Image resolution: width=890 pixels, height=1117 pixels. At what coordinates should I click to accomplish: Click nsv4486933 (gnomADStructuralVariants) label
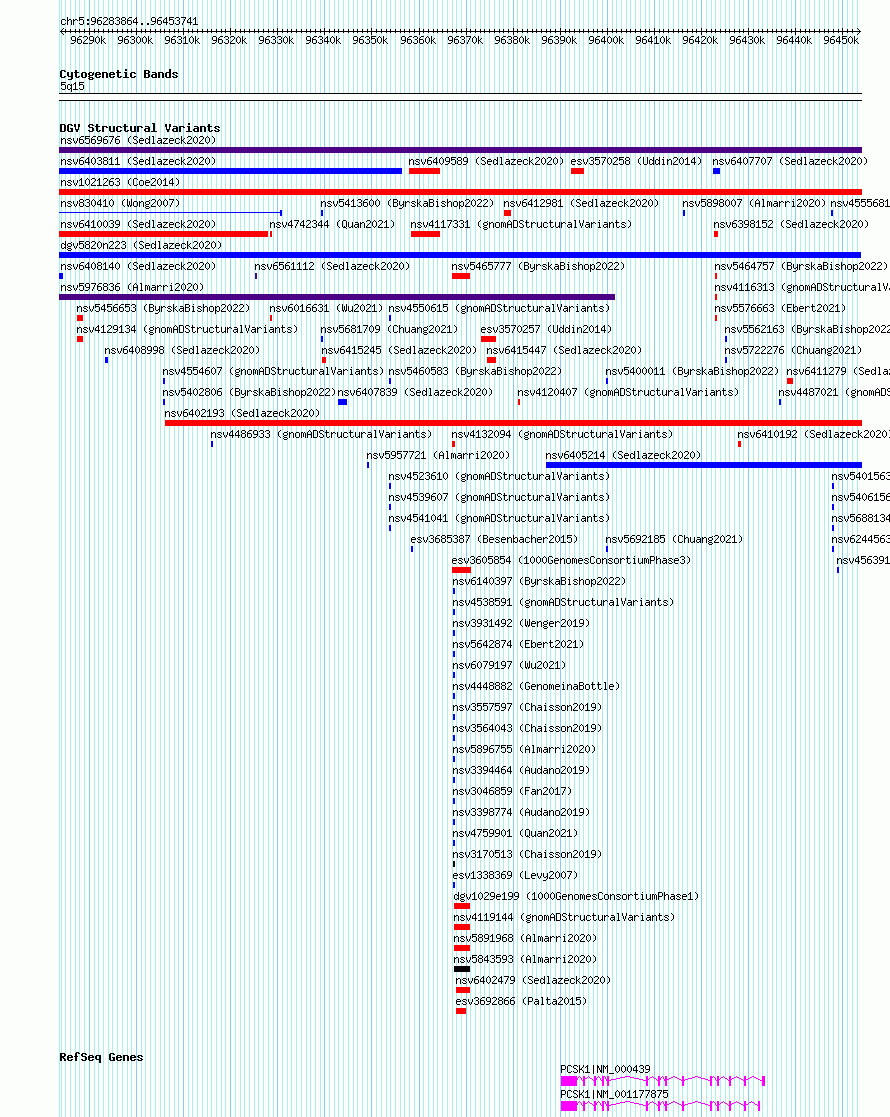(x=321, y=435)
